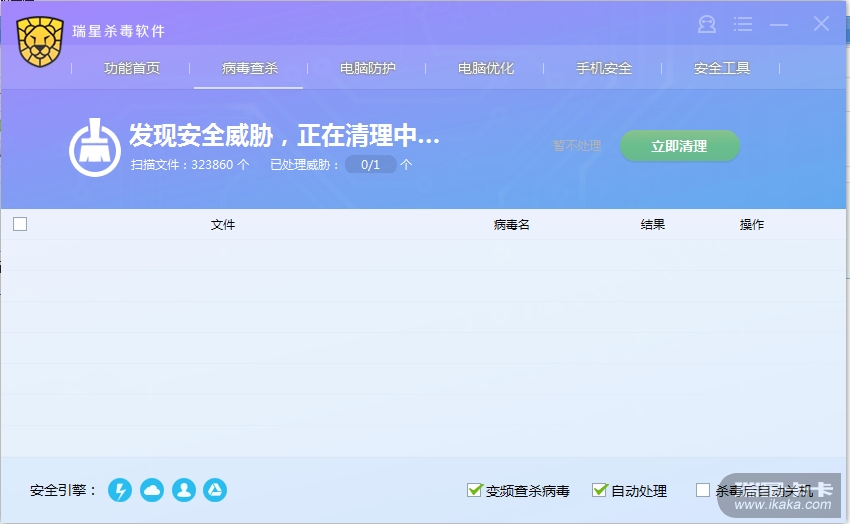
Task: Open the user account icon
Action: [x=706, y=24]
